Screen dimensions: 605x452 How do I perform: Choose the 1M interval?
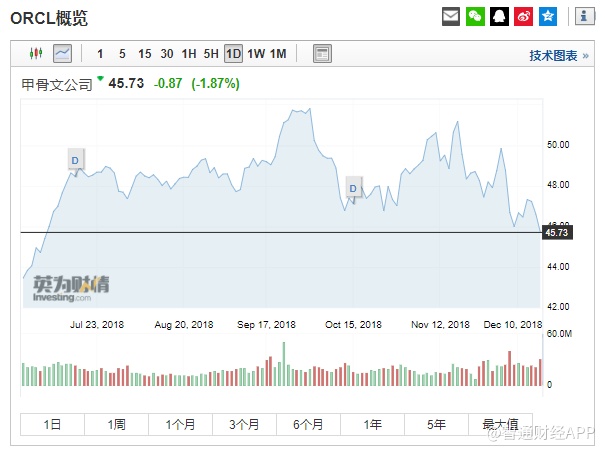[278, 54]
